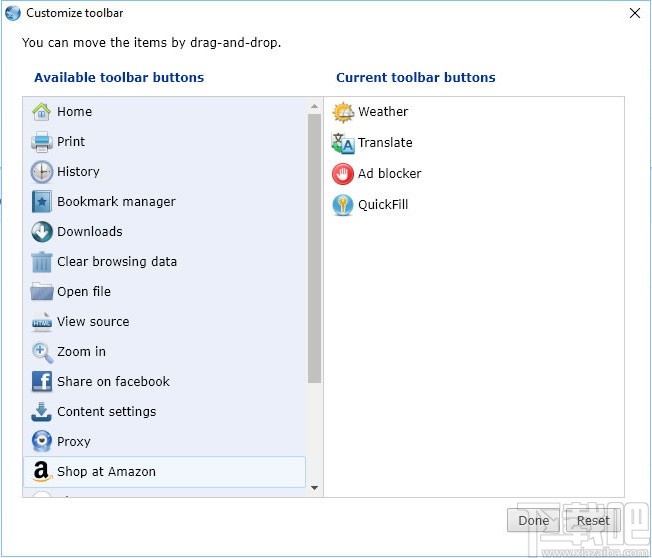Click the QuickFill key icon
652x558 pixels.
(343, 205)
